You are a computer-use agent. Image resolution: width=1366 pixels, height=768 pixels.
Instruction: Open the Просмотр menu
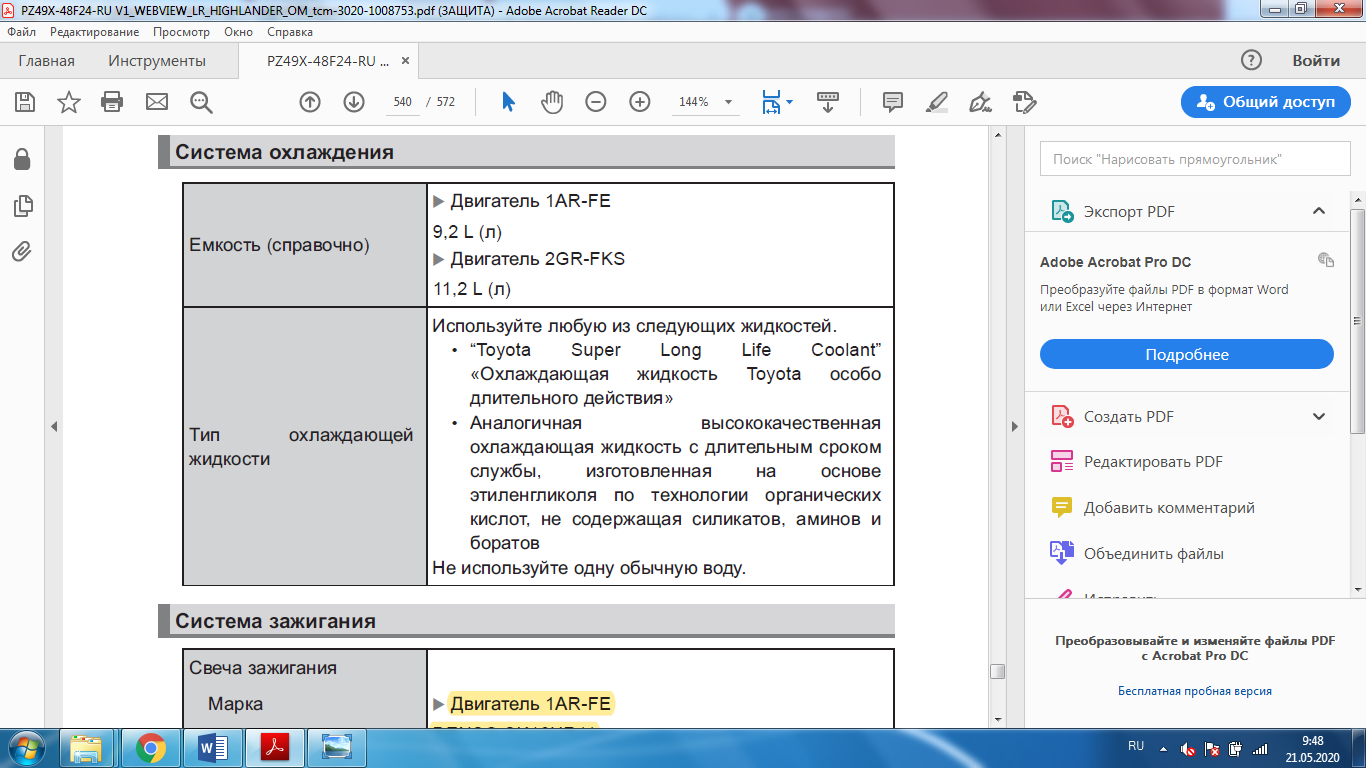pos(182,32)
